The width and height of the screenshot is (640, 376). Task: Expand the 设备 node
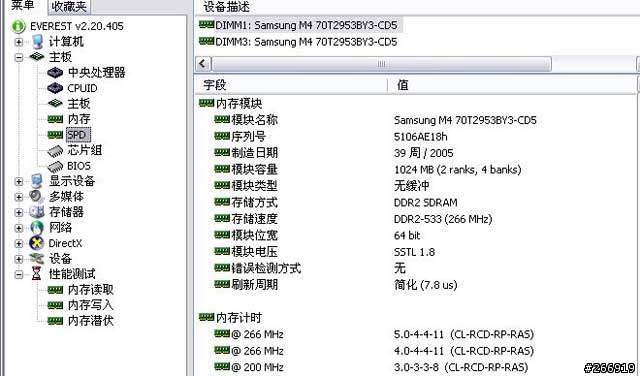click(x=18, y=259)
